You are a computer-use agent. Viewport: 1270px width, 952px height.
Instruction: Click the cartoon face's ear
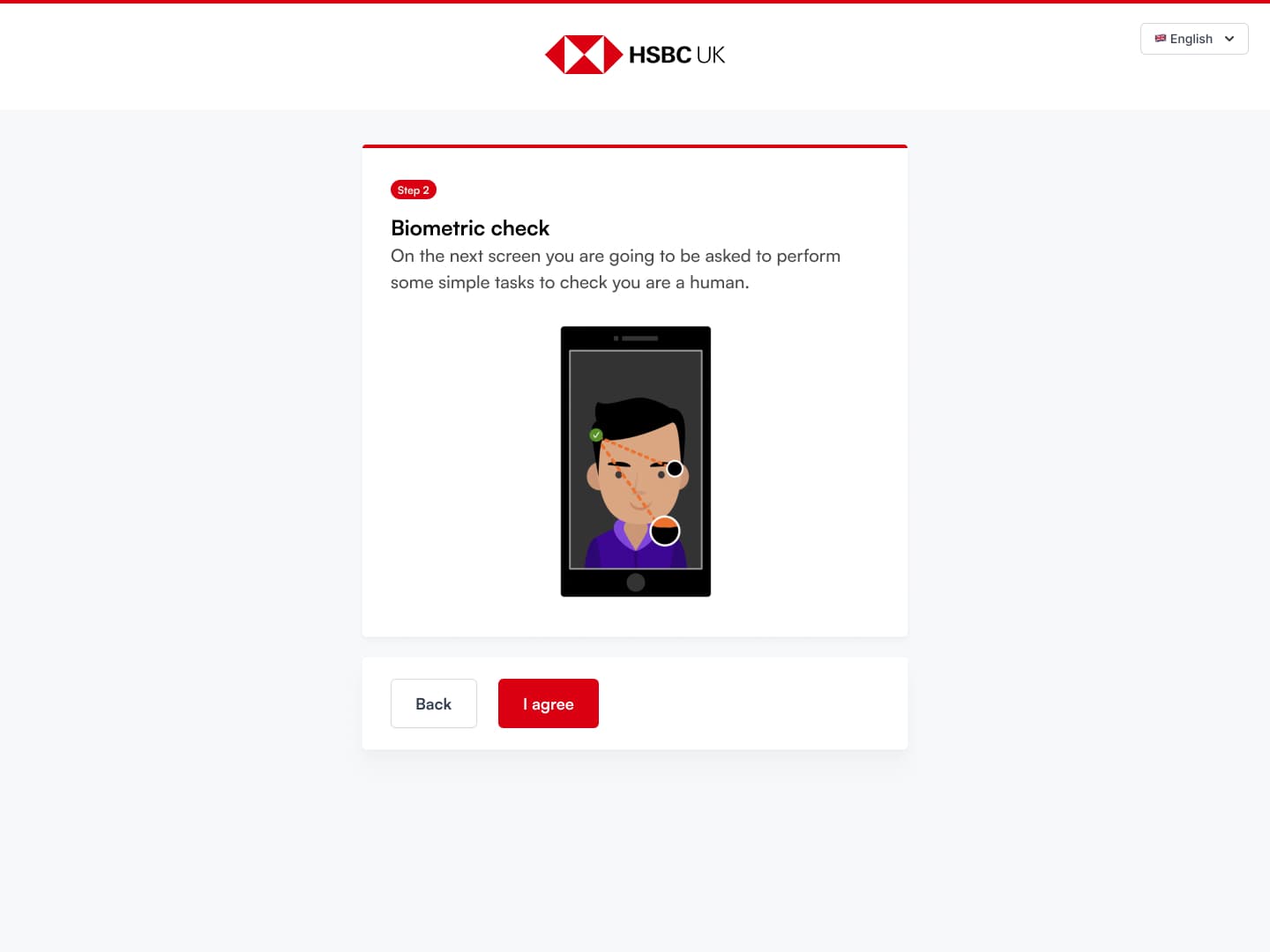[594, 476]
